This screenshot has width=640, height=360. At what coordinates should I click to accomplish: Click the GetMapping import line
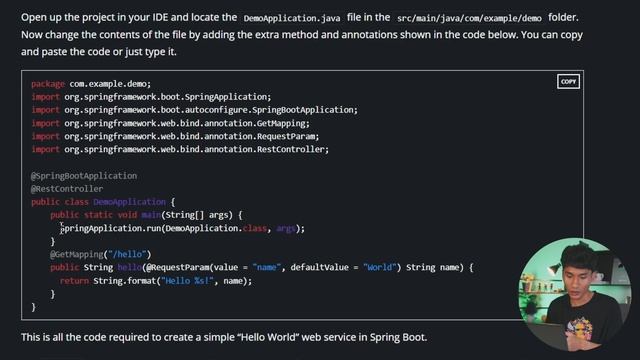point(170,123)
